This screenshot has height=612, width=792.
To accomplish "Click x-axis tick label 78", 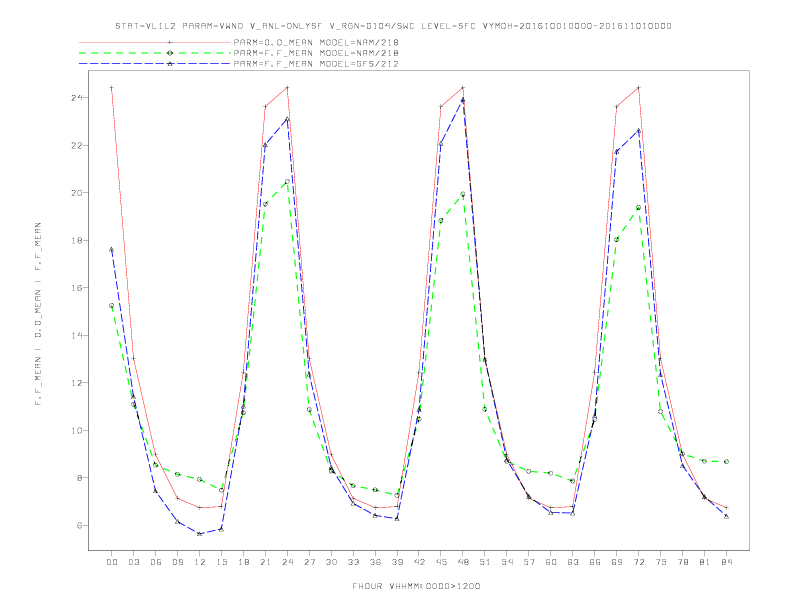I will (x=682, y=562).
